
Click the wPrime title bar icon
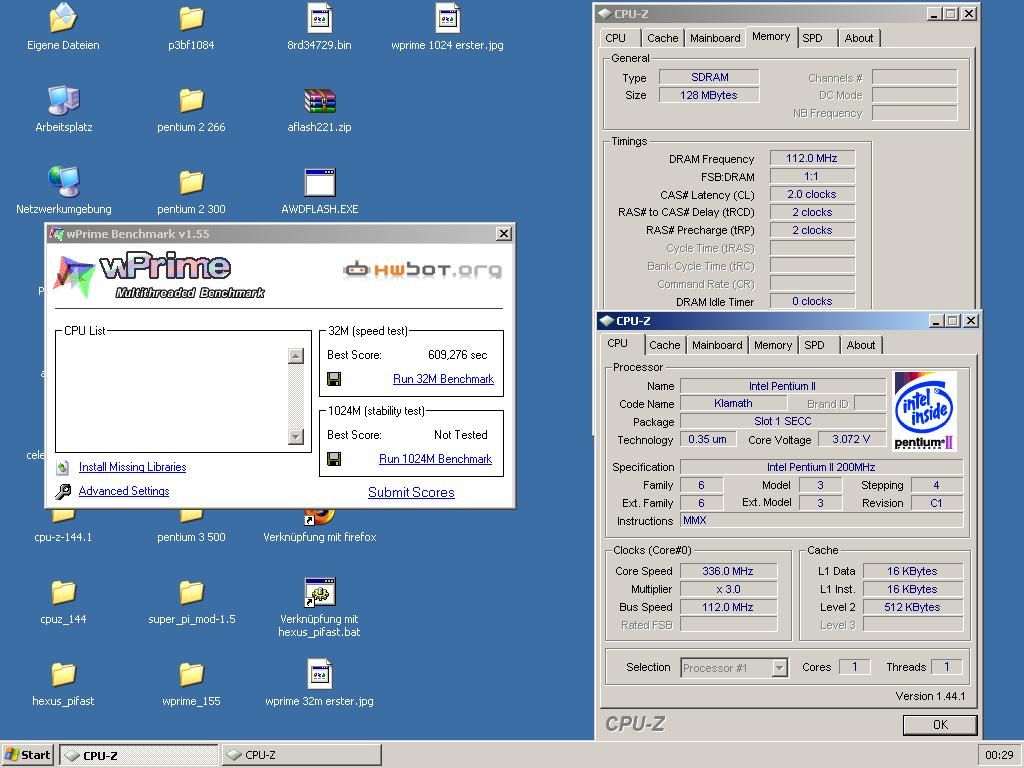[x=57, y=234]
